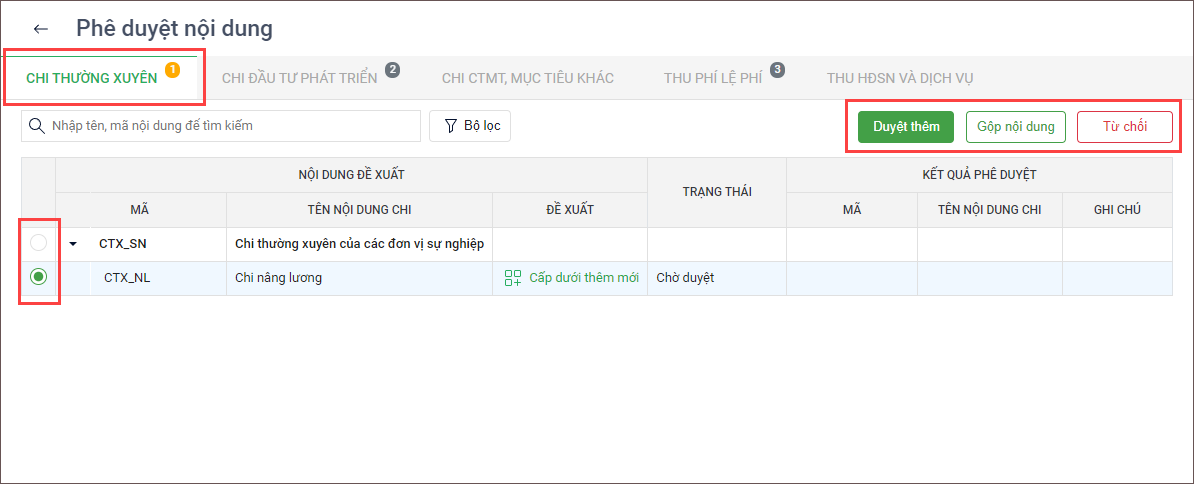
Task: Click the filter funnel icon
Action: pos(450,127)
